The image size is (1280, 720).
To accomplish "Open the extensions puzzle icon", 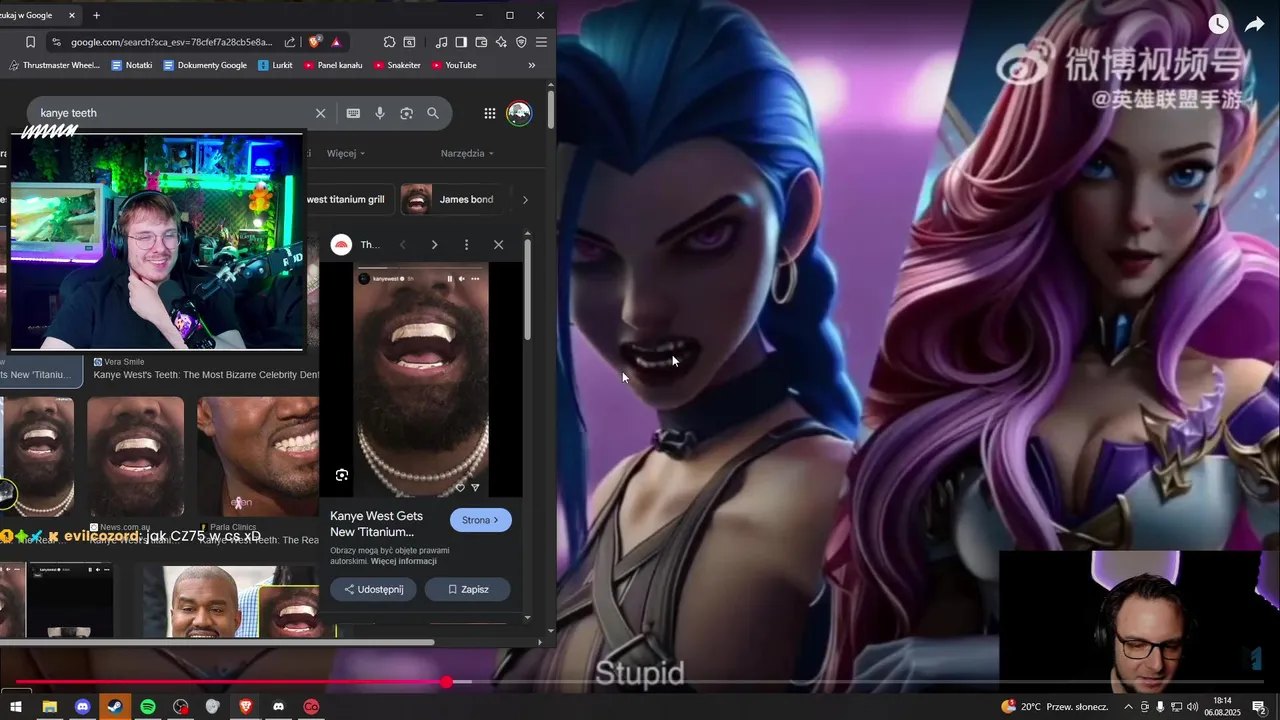I will (389, 42).
